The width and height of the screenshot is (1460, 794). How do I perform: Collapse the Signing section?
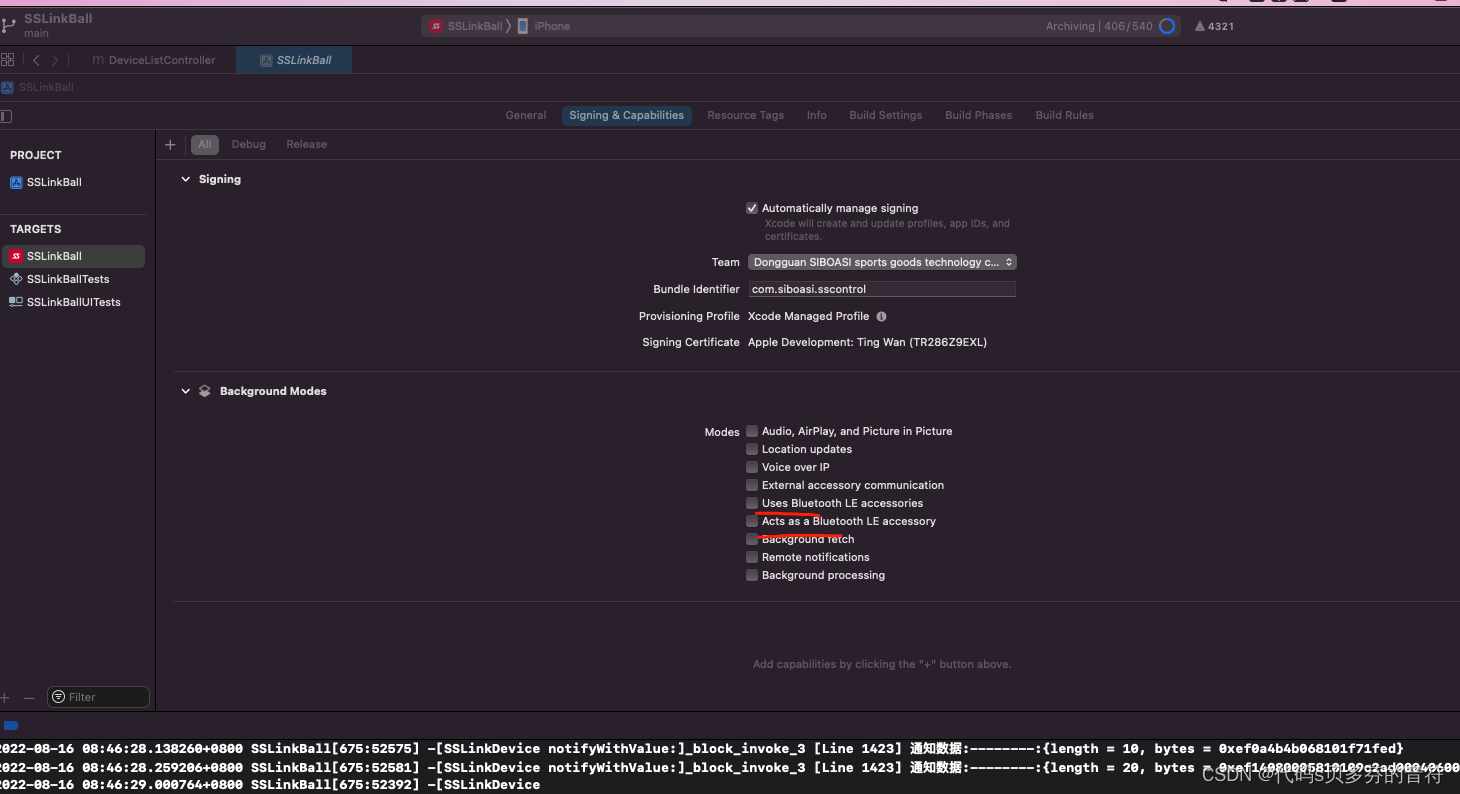click(185, 179)
